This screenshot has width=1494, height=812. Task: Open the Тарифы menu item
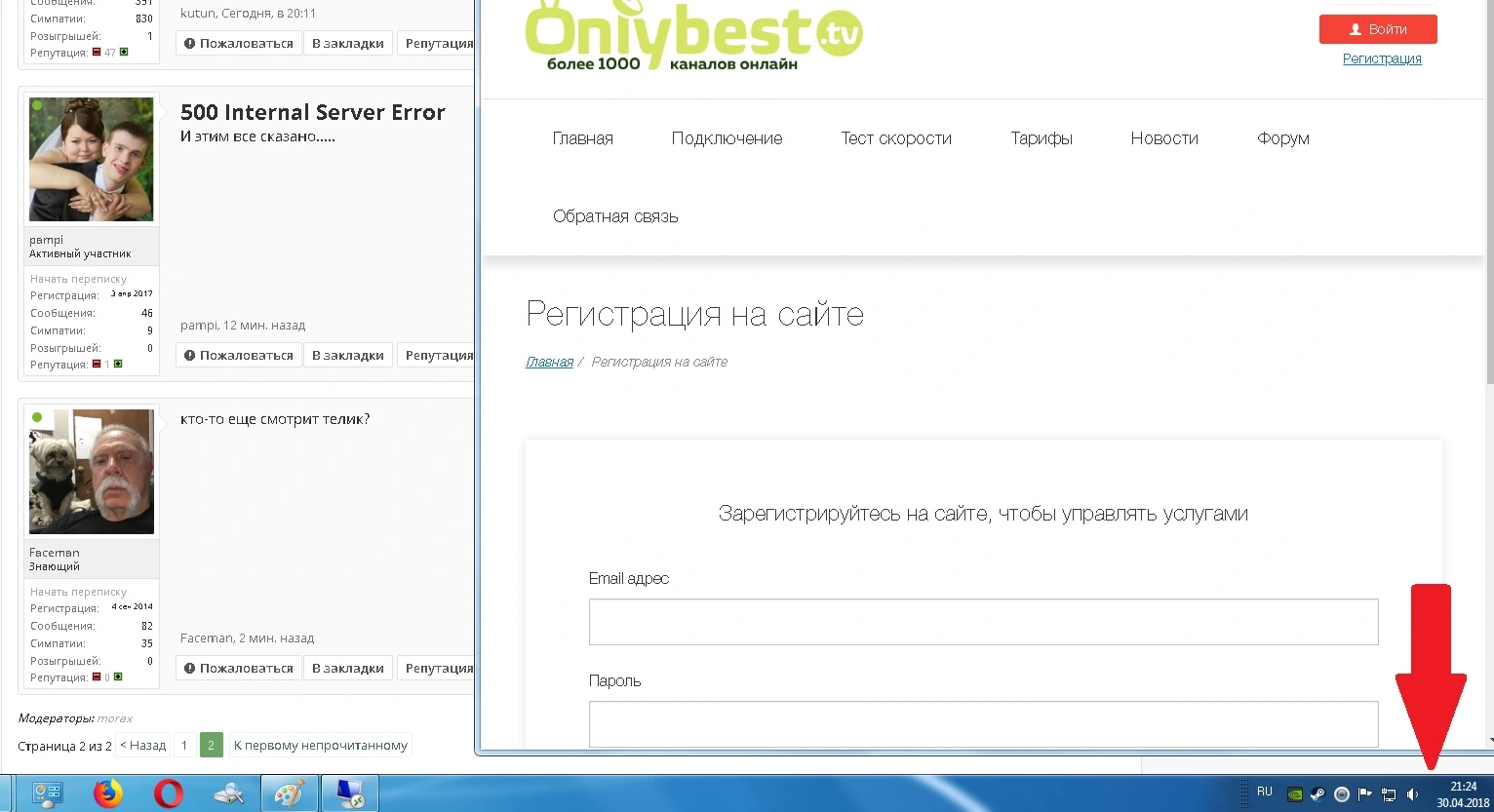tap(1042, 138)
